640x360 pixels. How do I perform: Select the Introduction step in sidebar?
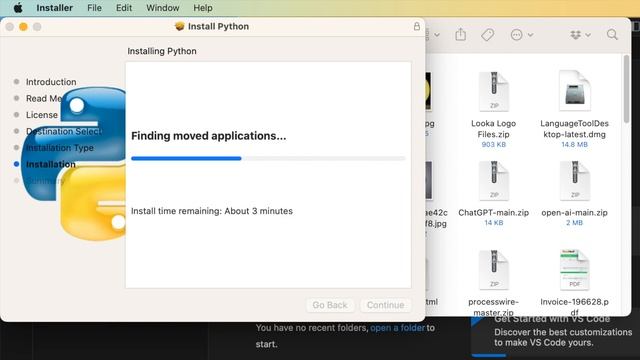[51, 82]
